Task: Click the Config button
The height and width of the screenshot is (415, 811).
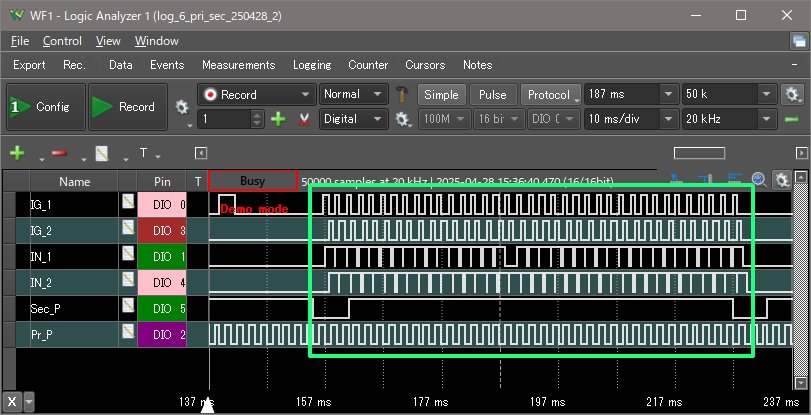Action: click(46, 107)
